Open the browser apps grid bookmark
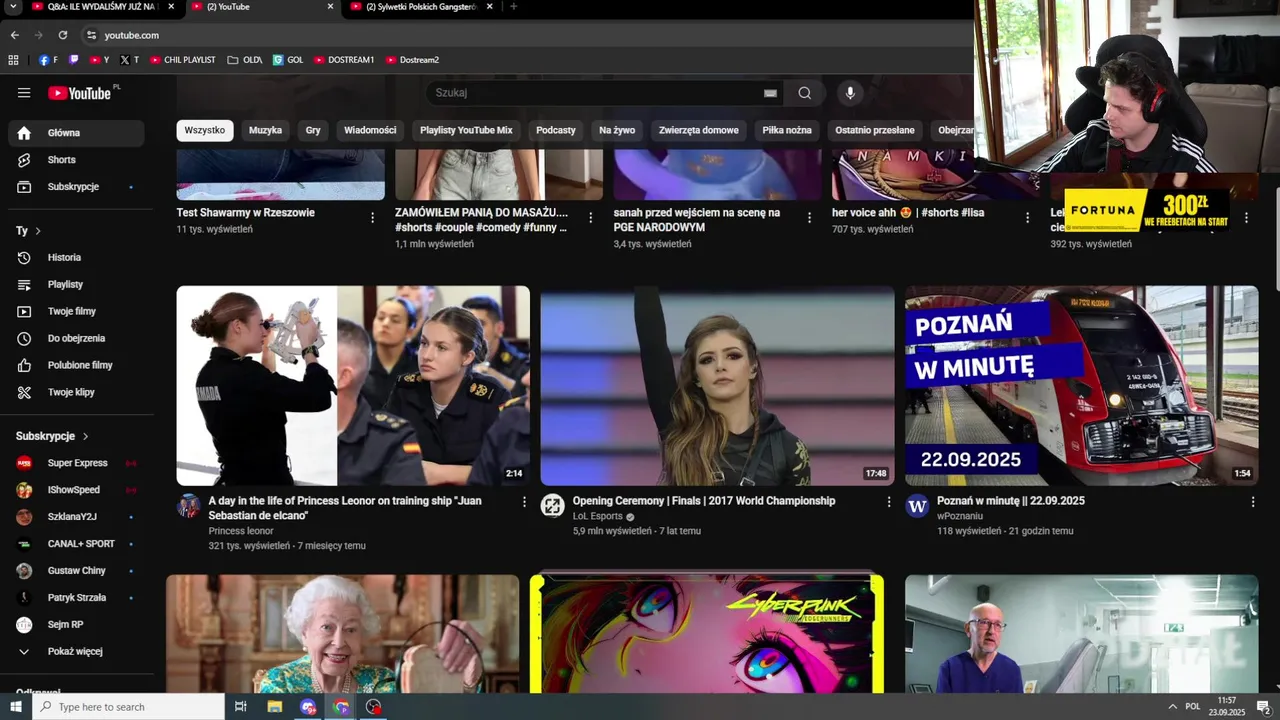This screenshot has width=1280, height=720. pos(13,60)
